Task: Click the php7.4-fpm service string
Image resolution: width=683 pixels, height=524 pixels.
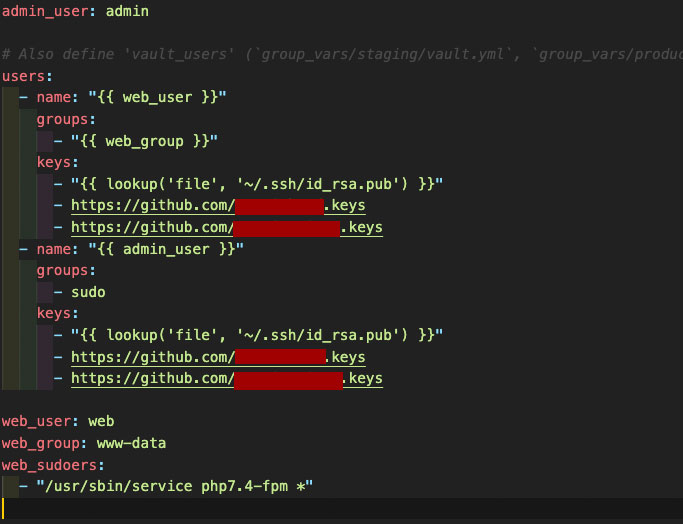Action: tap(175, 486)
